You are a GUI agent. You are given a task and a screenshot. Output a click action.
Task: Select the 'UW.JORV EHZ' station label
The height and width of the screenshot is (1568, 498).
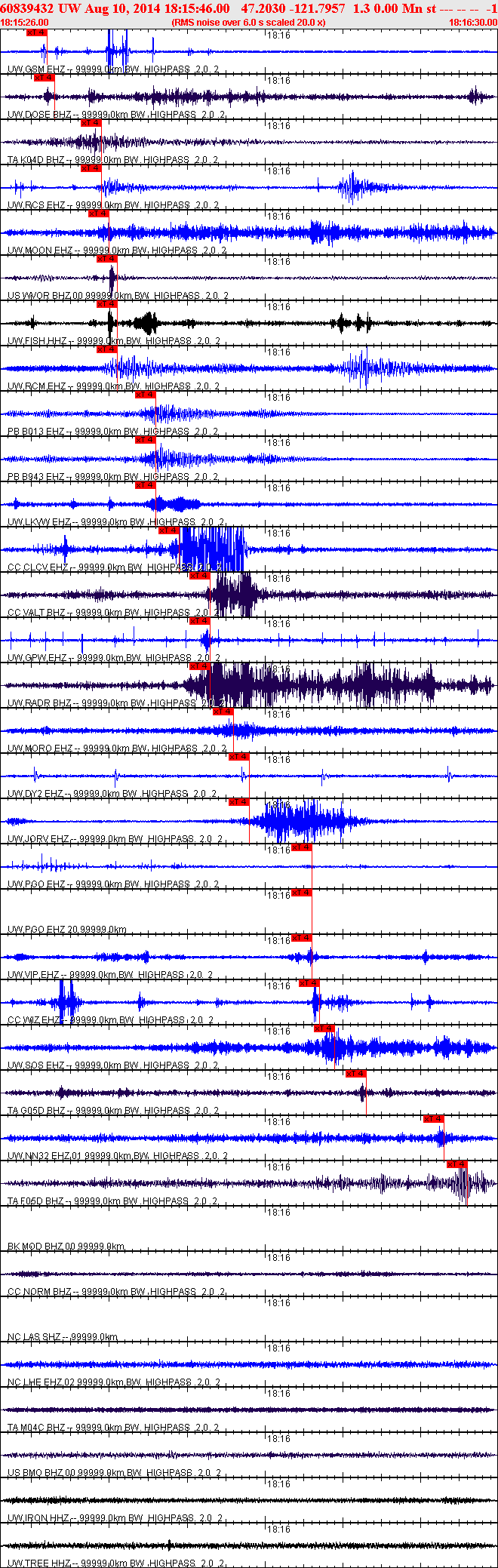click(x=38, y=839)
